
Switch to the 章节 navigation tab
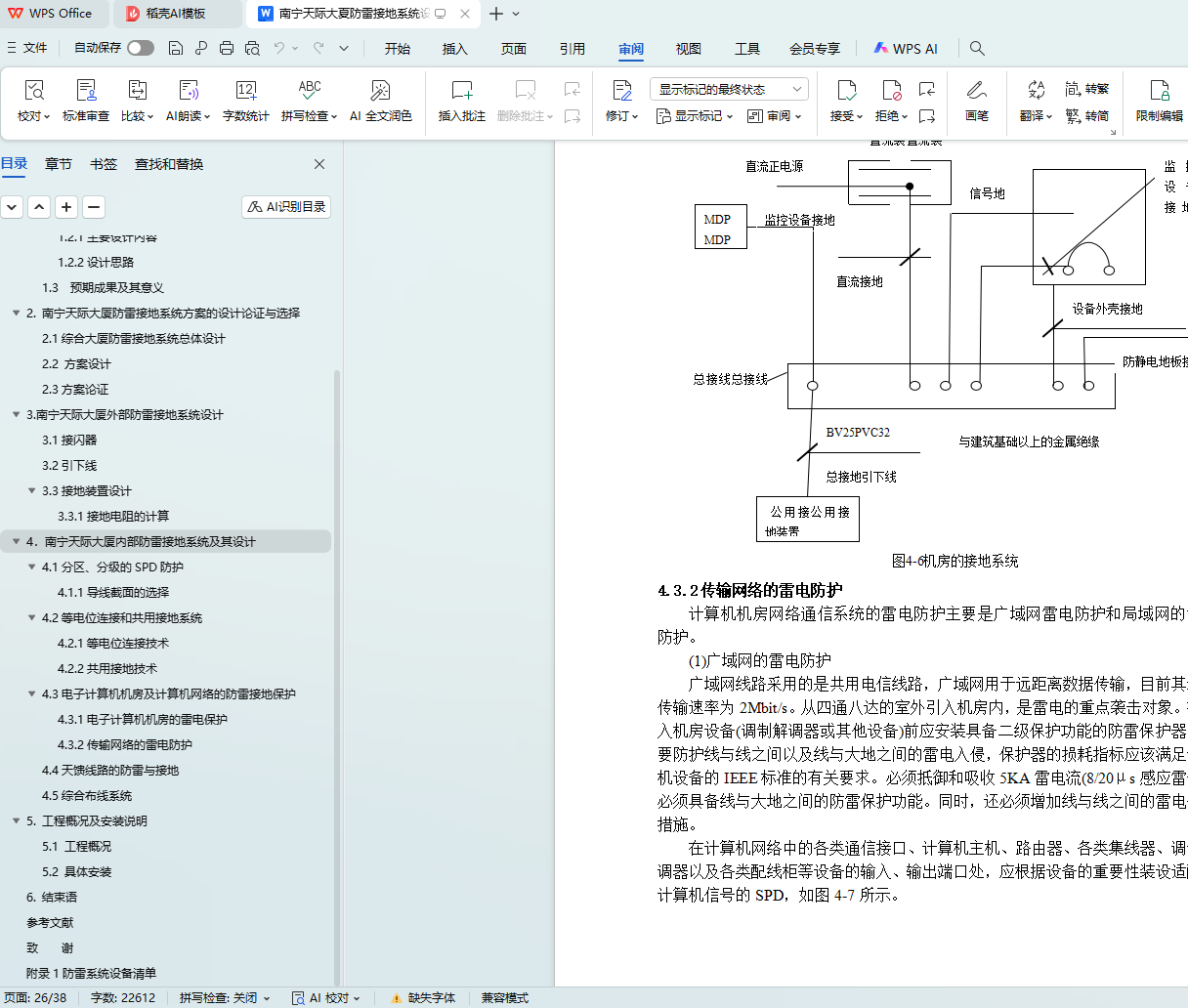coord(59,164)
